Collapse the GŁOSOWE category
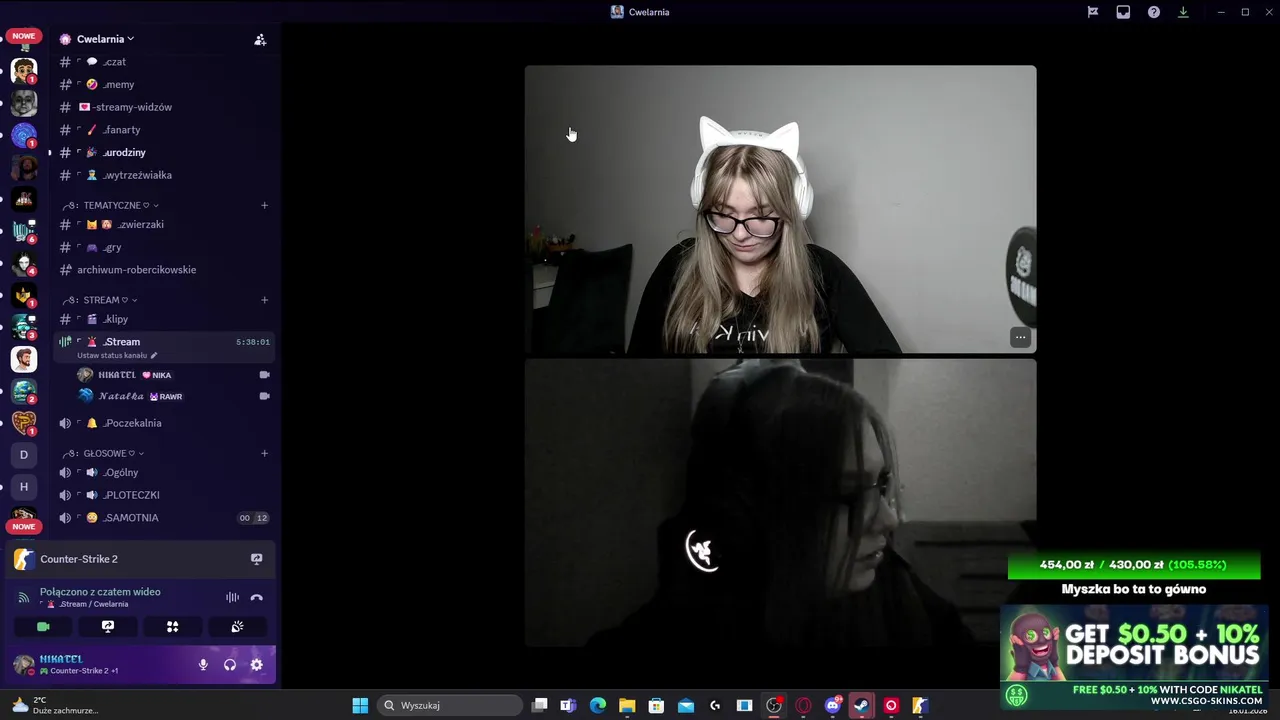Viewport: 1280px width, 720px height. point(103,453)
